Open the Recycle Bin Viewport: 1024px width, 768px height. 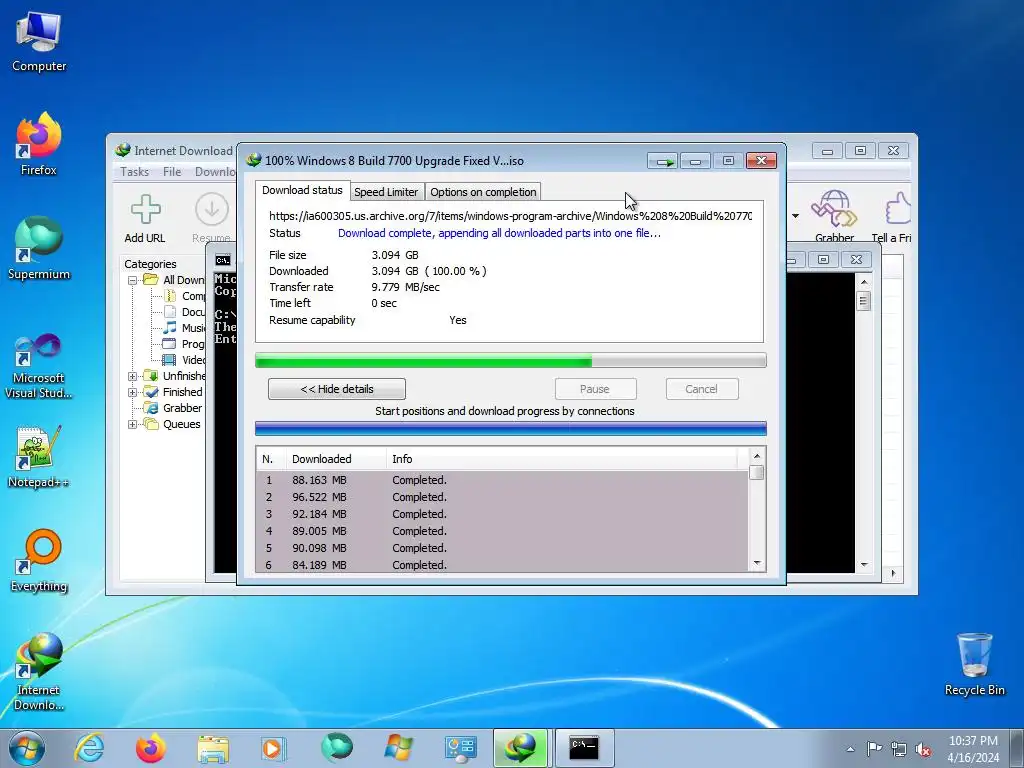pyautogui.click(x=974, y=664)
